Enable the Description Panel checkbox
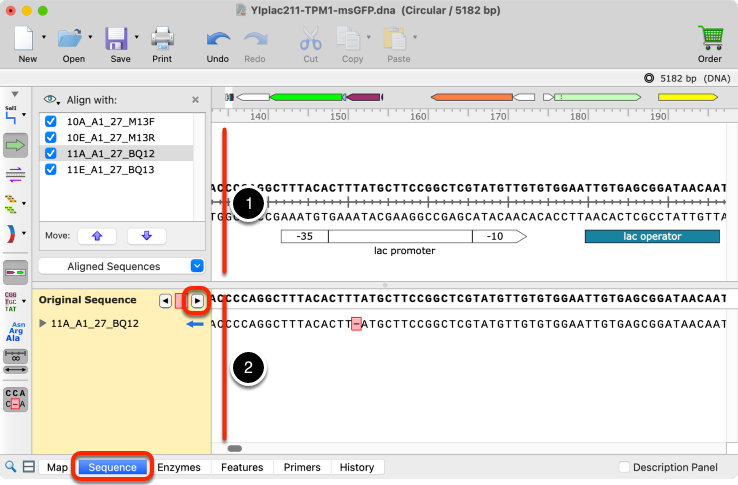This screenshot has width=738, height=485. tap(624, 467)
